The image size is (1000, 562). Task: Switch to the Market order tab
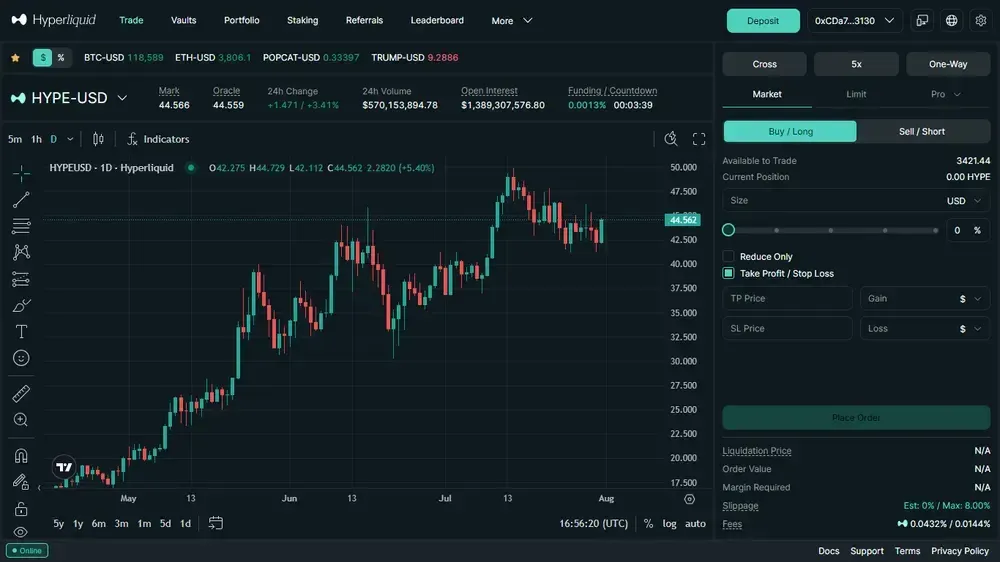coord(767,94)
